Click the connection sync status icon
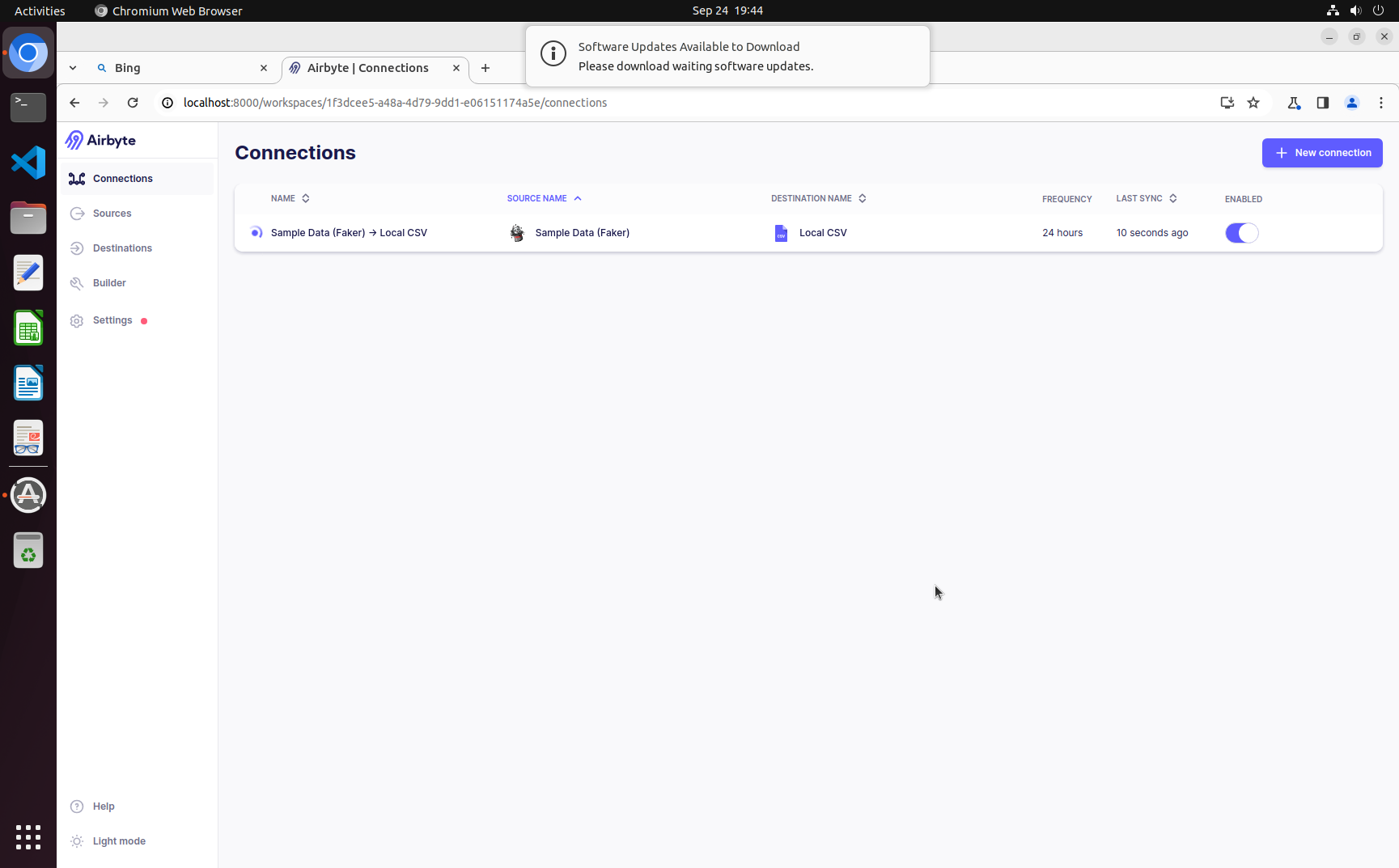Screen dimensions: 1399x868 tap(256, 233)
